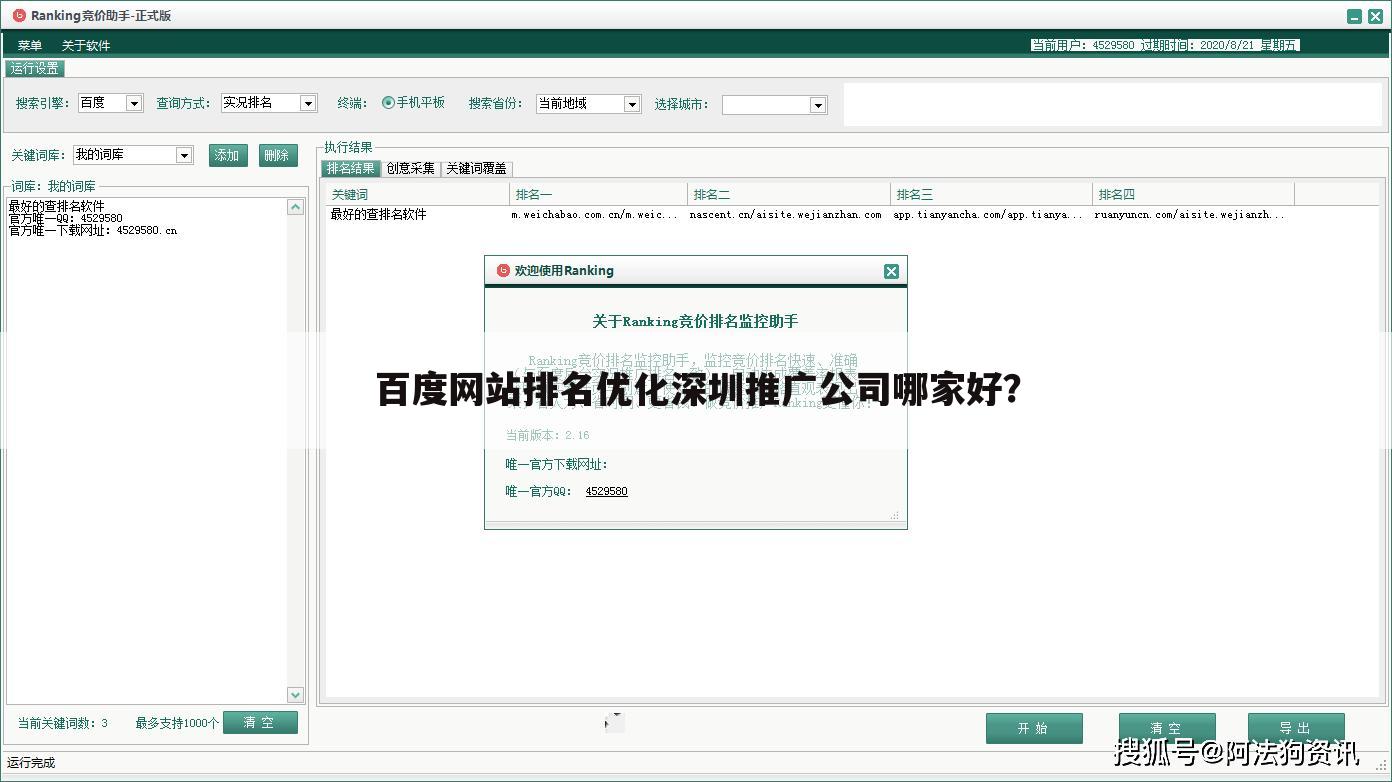Click the 排名四 column header
Screen dimensions: 1392x782
point(1193,194)
